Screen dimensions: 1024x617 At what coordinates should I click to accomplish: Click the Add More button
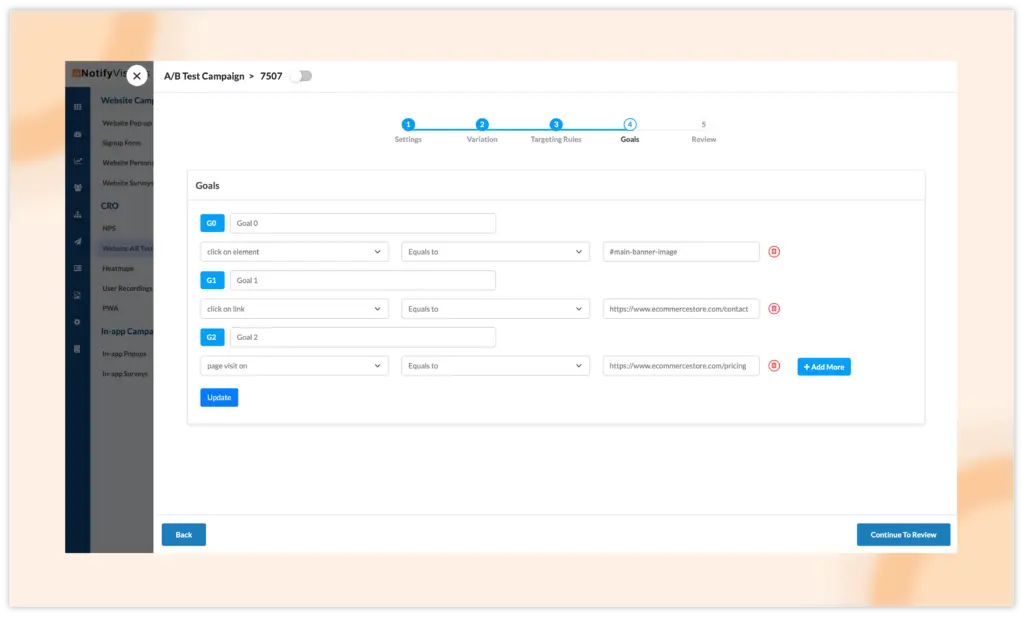[x=824, y=367]
